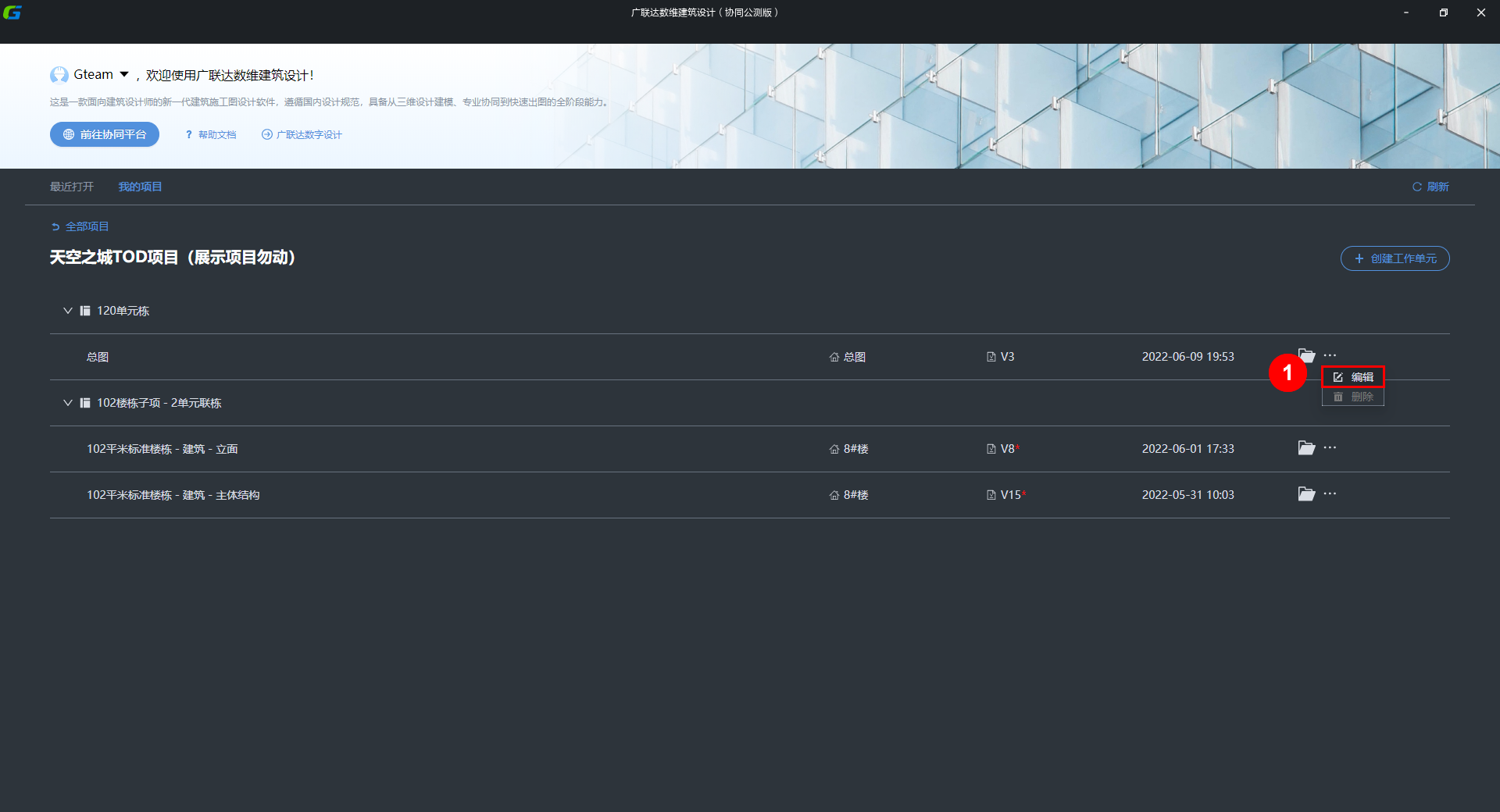This screenshot has width=1500, height=812.
Task: Click 刷新 refresh button
Action: pos(1430,187)
